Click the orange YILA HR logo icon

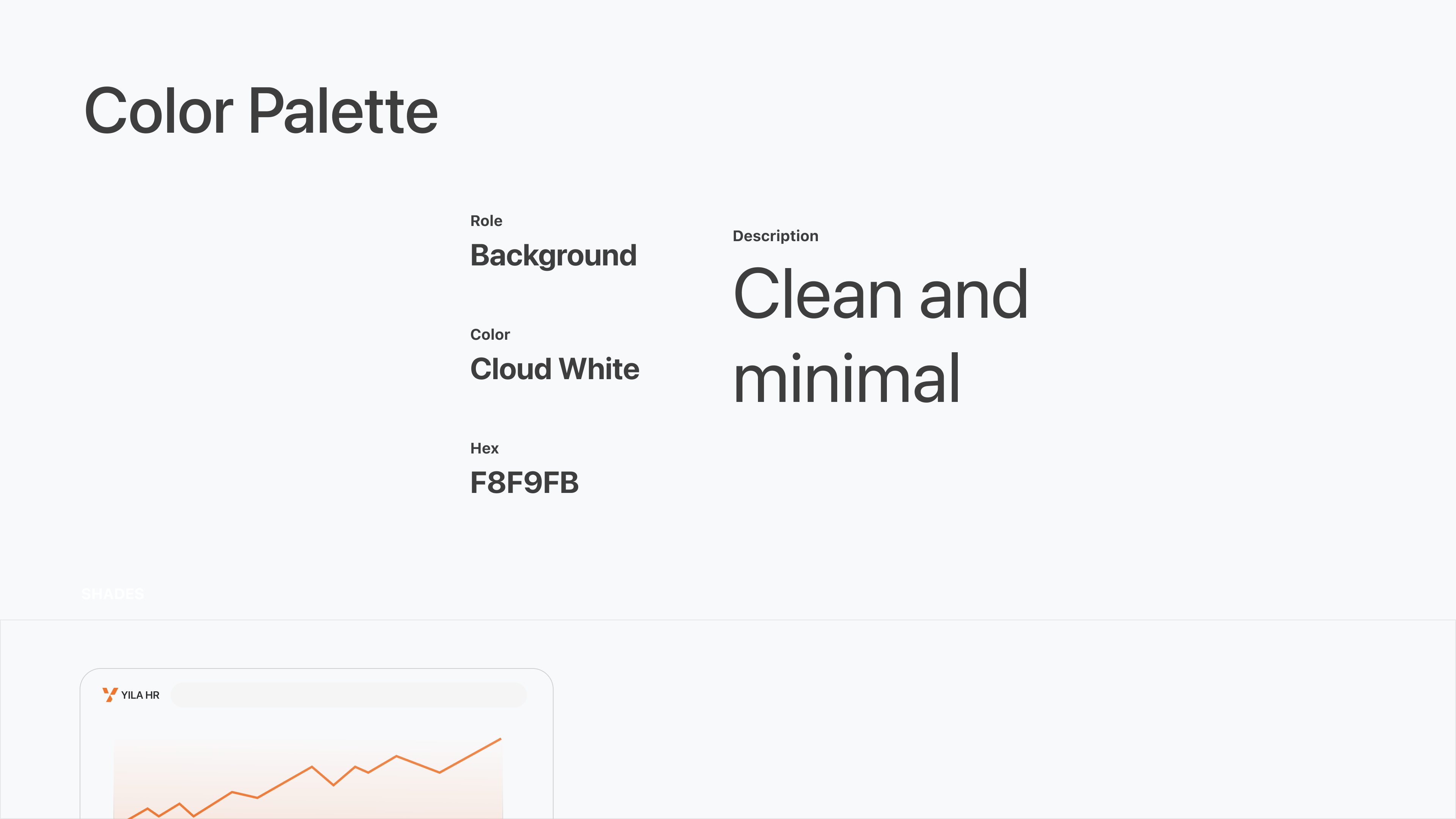pos(110,695)
